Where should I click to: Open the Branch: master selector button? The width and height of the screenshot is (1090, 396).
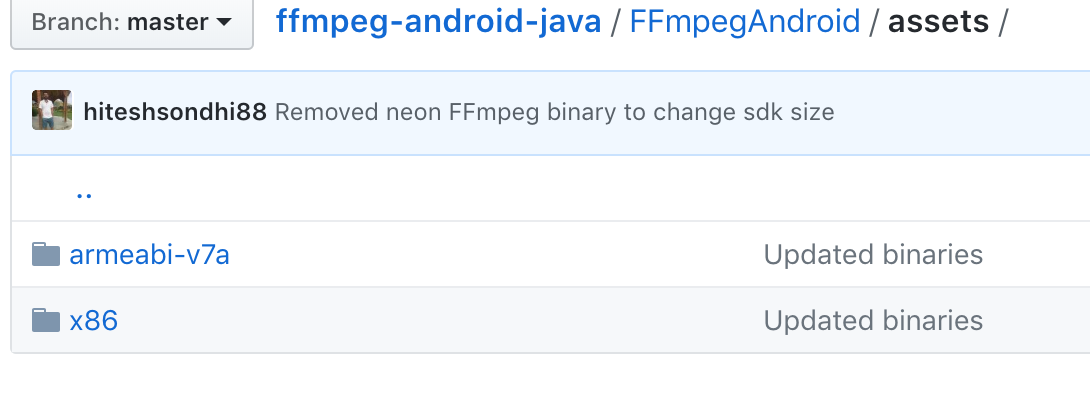tap(132, 22)
